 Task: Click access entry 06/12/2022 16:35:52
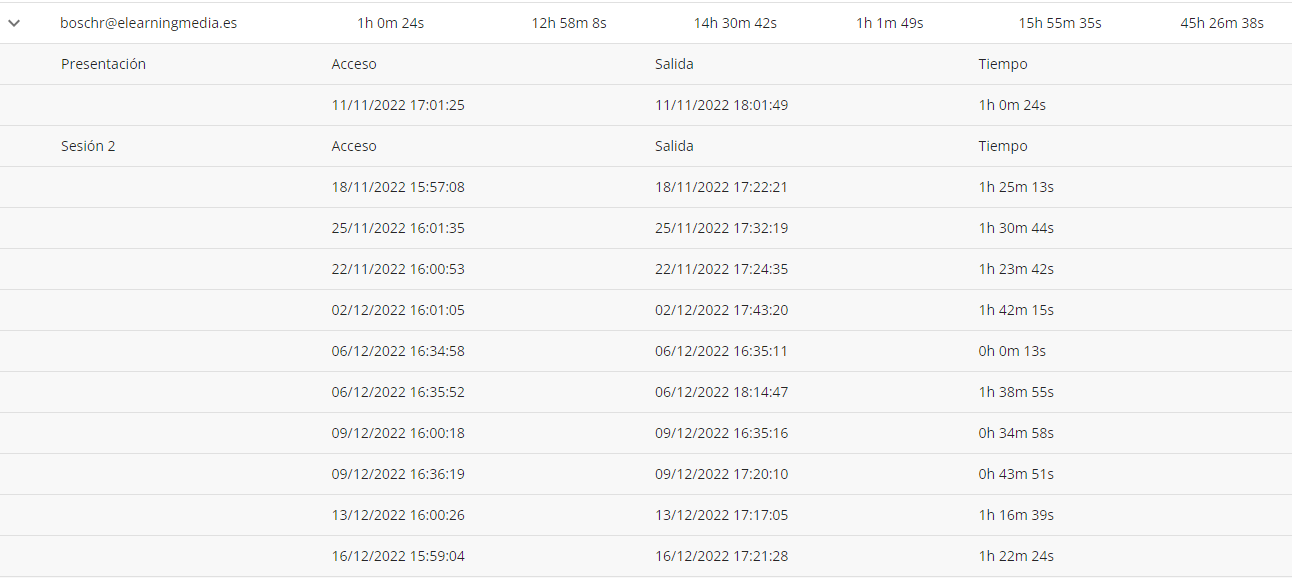(398, 392)
